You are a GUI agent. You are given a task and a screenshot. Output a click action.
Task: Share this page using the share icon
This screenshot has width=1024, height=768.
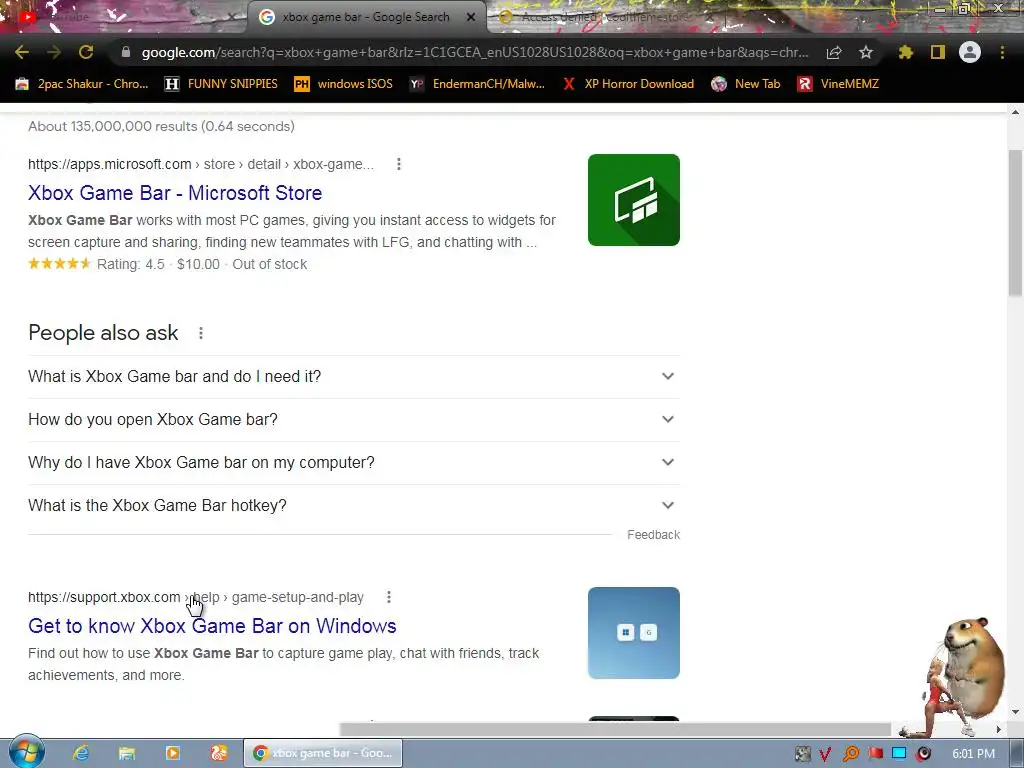(x=834, y=52)
